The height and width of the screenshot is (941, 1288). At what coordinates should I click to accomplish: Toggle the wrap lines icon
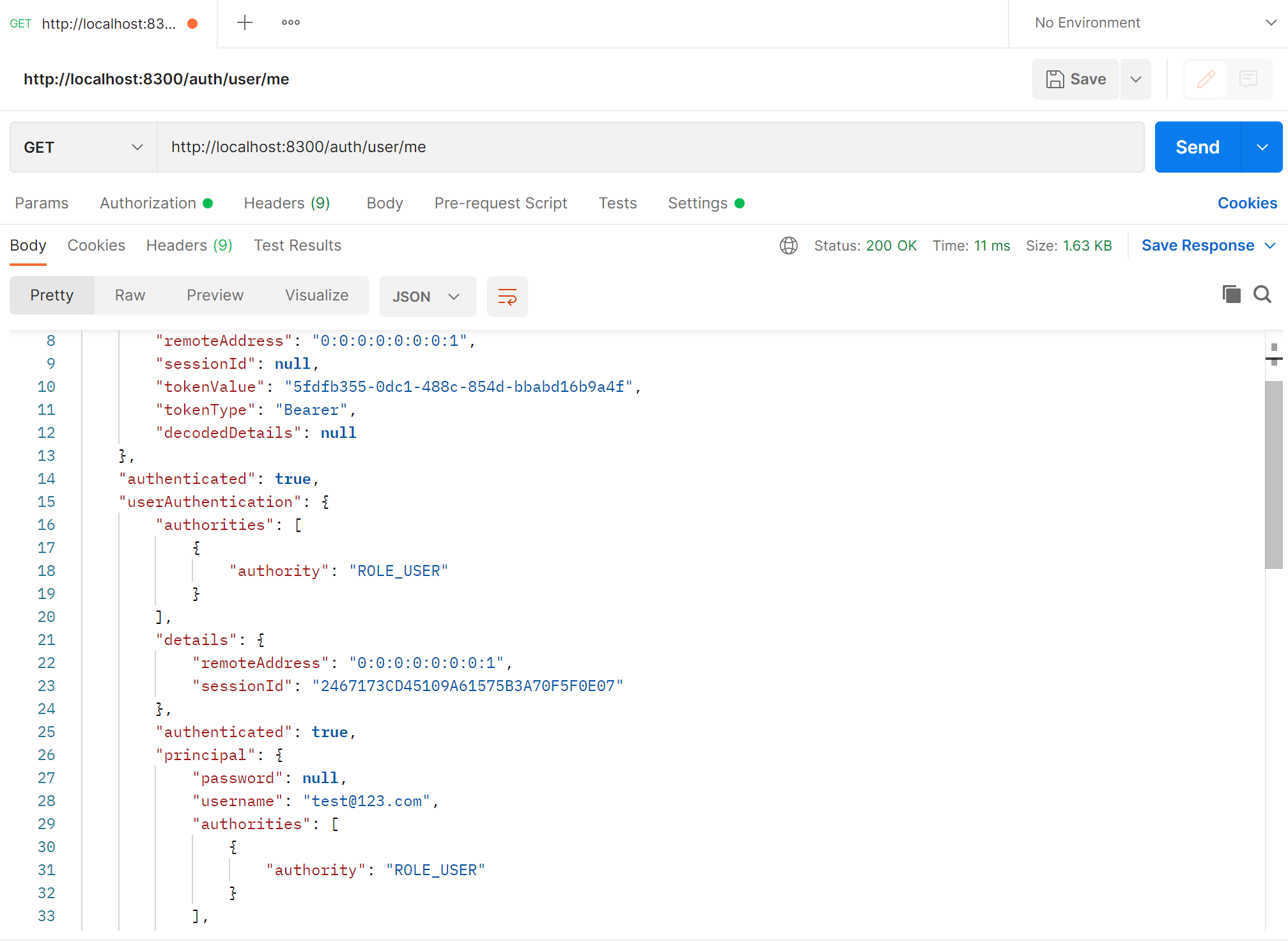(x=507, y=297)
